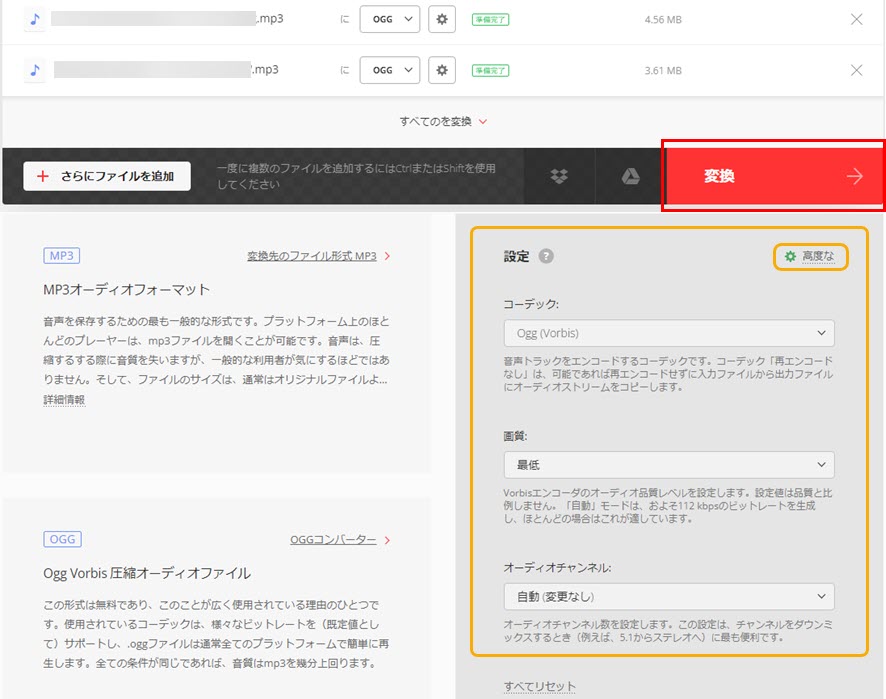This screenshot has width=886, height=699.
Task: Click the help question mark beside 設定
Action: click(x=546, y=256)
